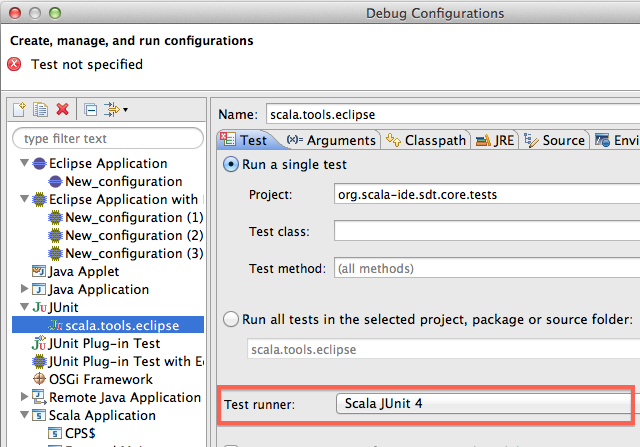The image size is (640, 447).
Task: Select Run a single test option
Action: click(231, 164)
